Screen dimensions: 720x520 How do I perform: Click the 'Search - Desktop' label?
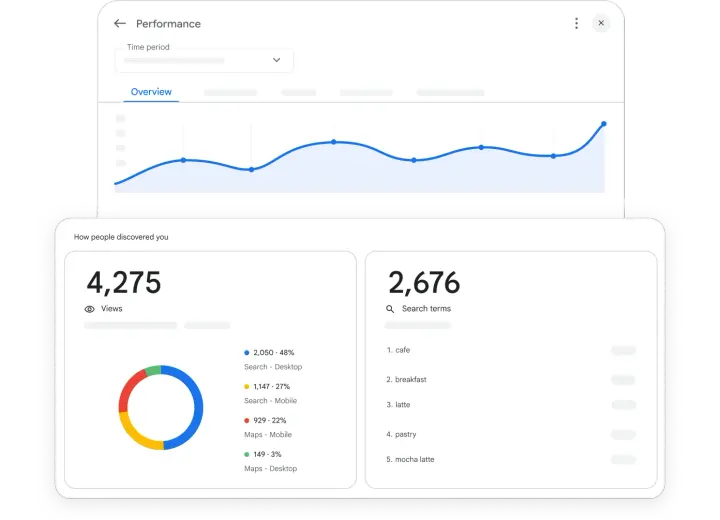(x=273, y=367)
